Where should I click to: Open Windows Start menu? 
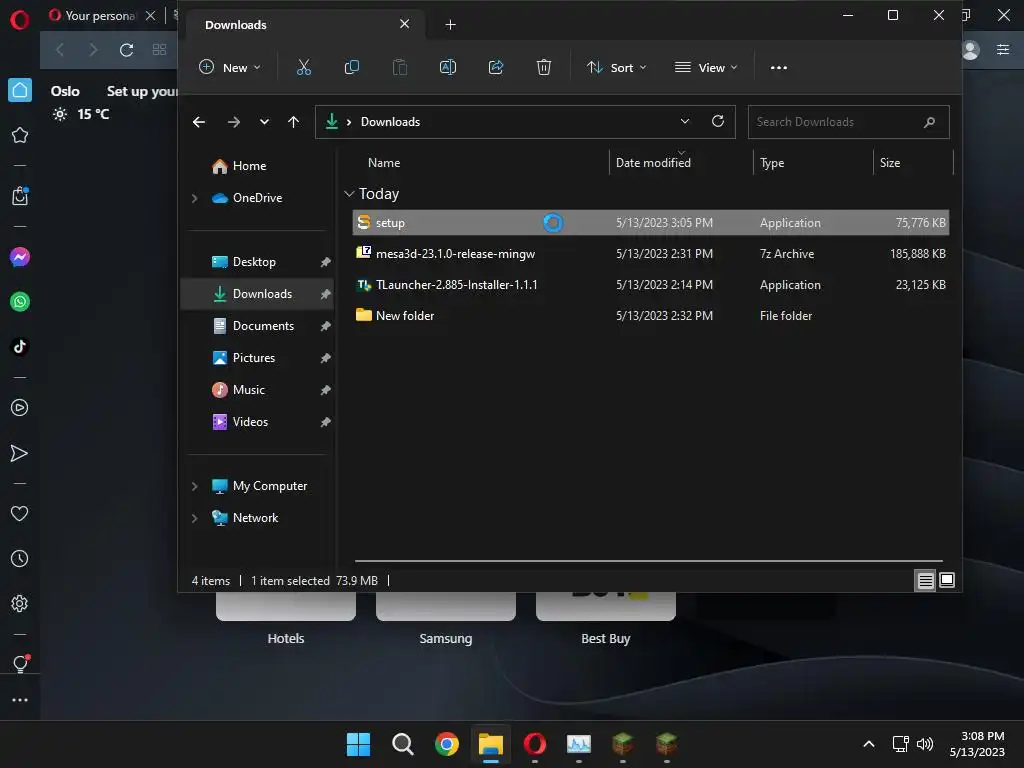[359, 744]
